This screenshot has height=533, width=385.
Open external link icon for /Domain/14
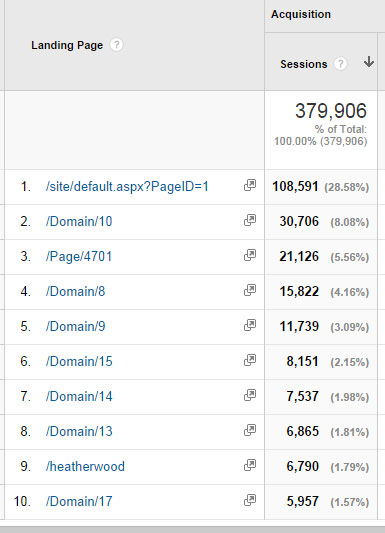point(250,395)
